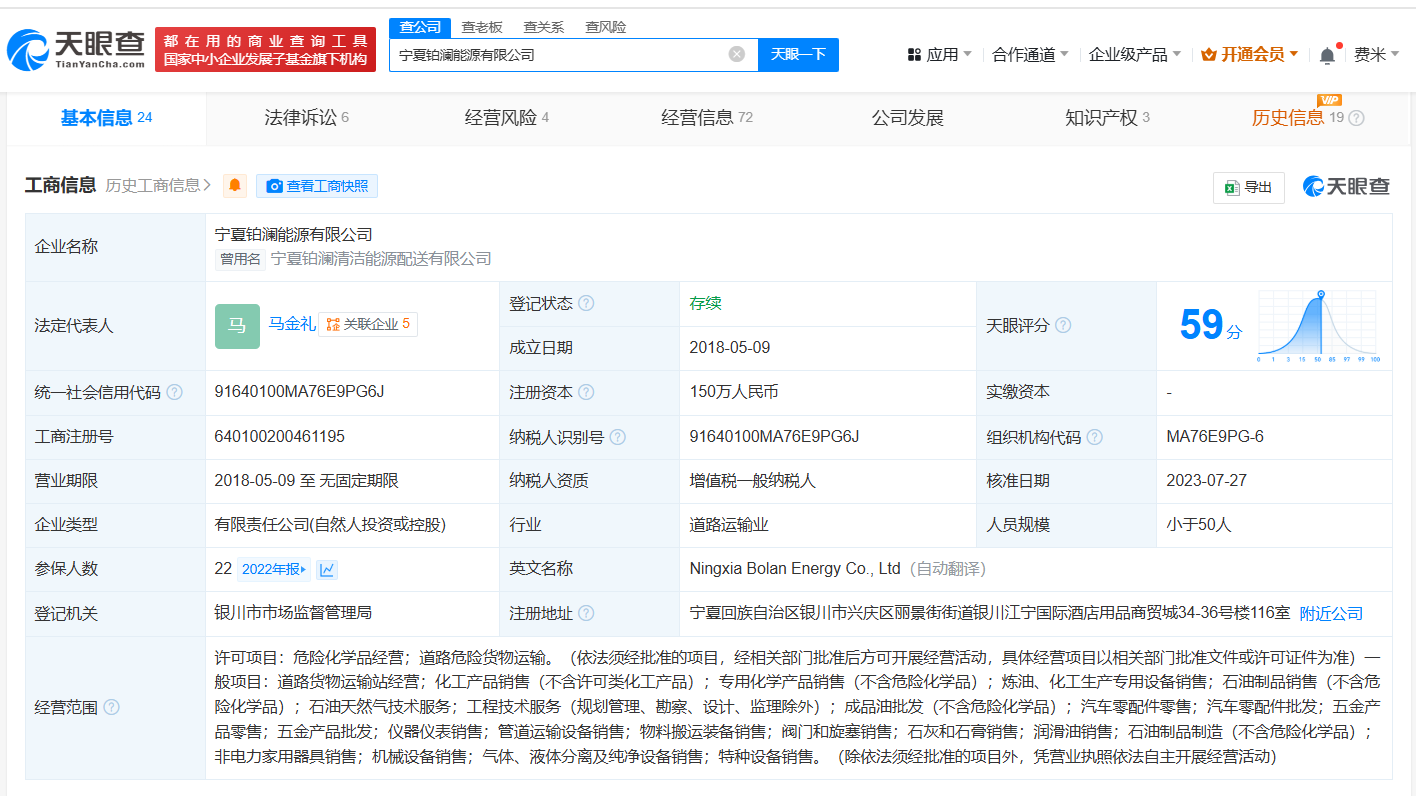The image size is (1416, 796).
Task: Click the notification bell in header
Action: (x=1327, y=55)
